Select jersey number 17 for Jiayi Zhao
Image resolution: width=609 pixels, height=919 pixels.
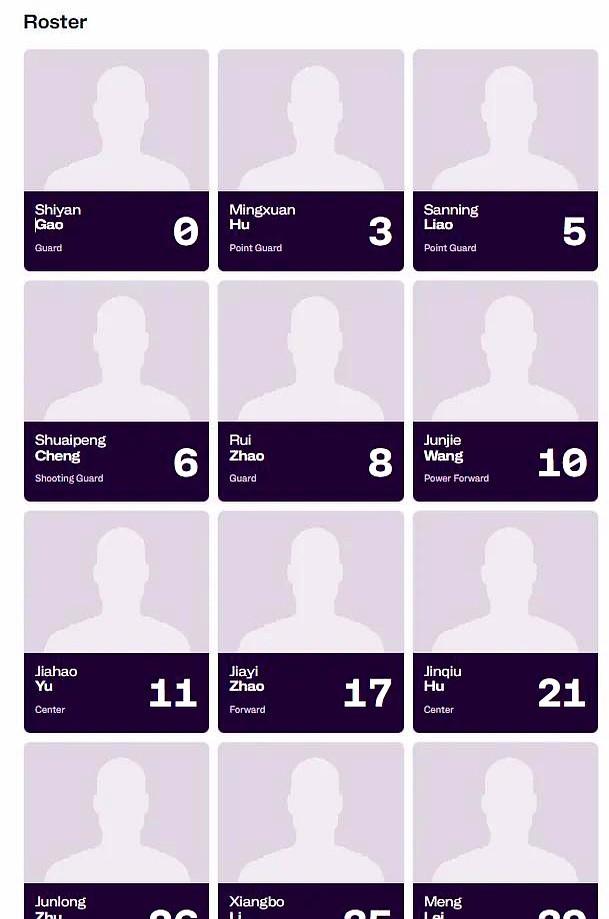point(368,693)
